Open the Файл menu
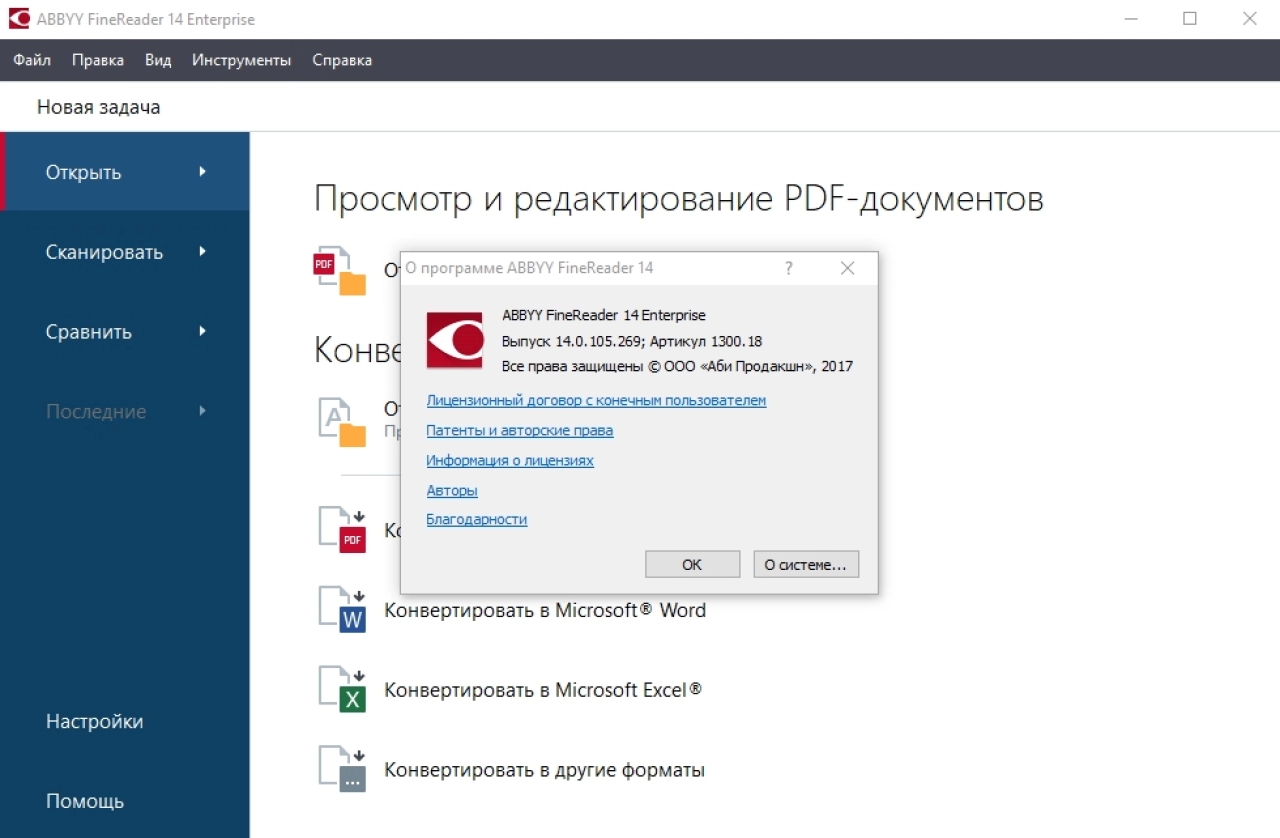This screenshot has width=1280, height=838. tap(32, 60)
